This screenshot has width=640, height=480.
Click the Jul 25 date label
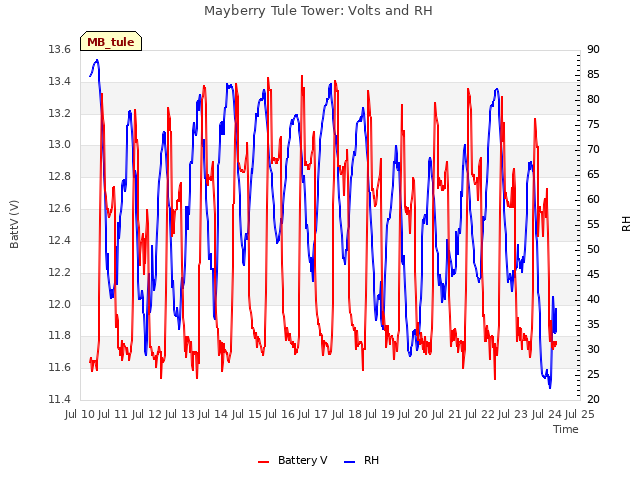(580, 415)
